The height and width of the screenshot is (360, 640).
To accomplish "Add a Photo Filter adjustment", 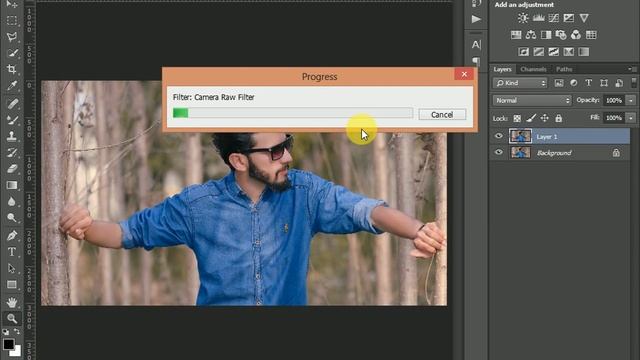I will (561, 35).
